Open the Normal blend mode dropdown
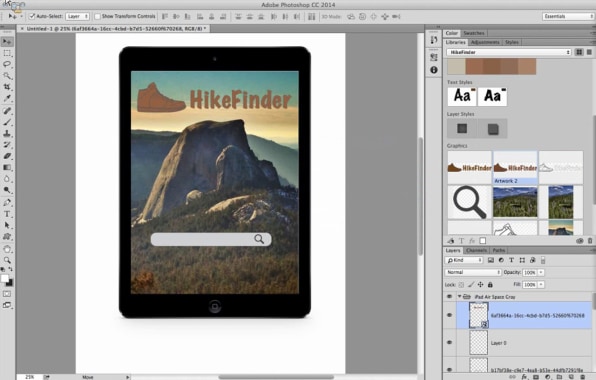The width and height of the screenshot is (596, 380). click(473, 272)
